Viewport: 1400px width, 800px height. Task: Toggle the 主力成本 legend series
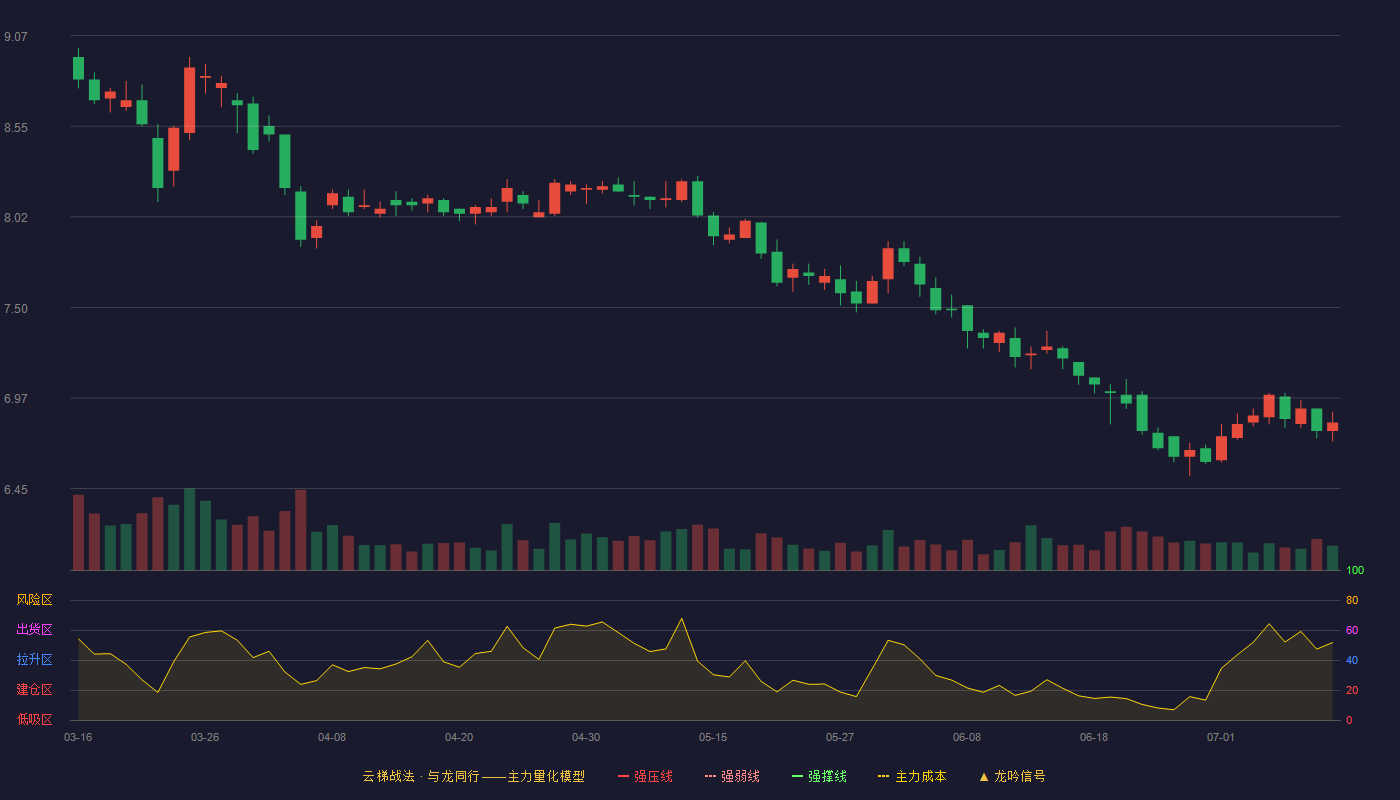(x=912, y=776)
